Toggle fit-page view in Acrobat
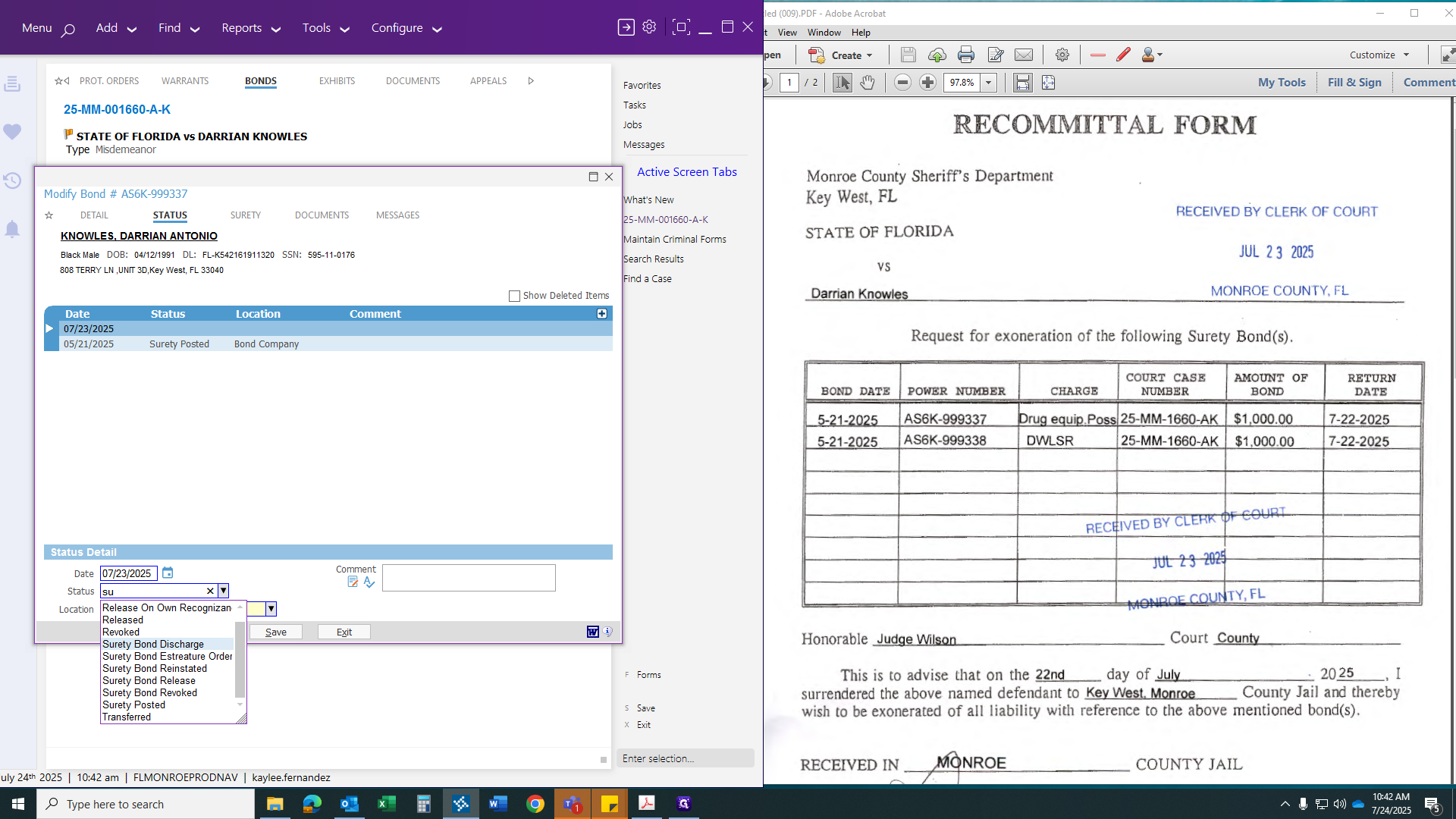 1048,83
